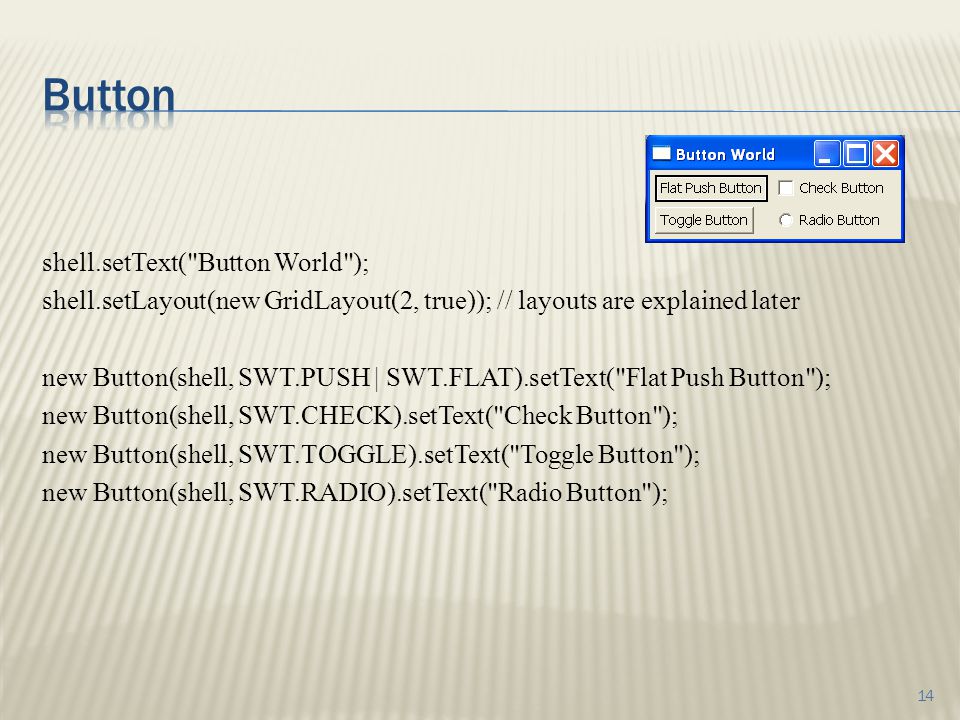
Task: Click the slide page number 14
Action: [926, 696]
